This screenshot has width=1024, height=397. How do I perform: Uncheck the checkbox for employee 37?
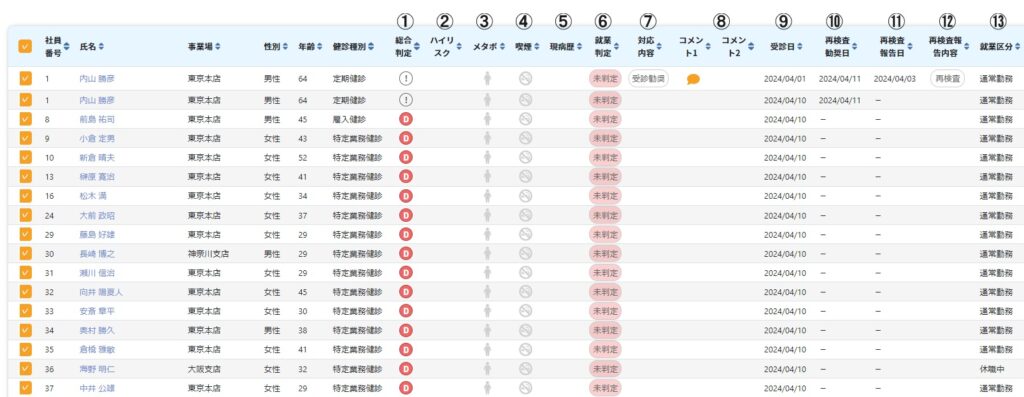(25, 388)
